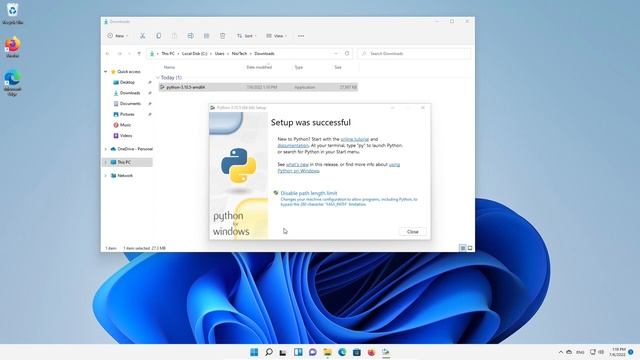Click the OneDrive cloud tray icon
Image resolution: width=640 pixels, height=360 pixels.
(x=569, y=352)
